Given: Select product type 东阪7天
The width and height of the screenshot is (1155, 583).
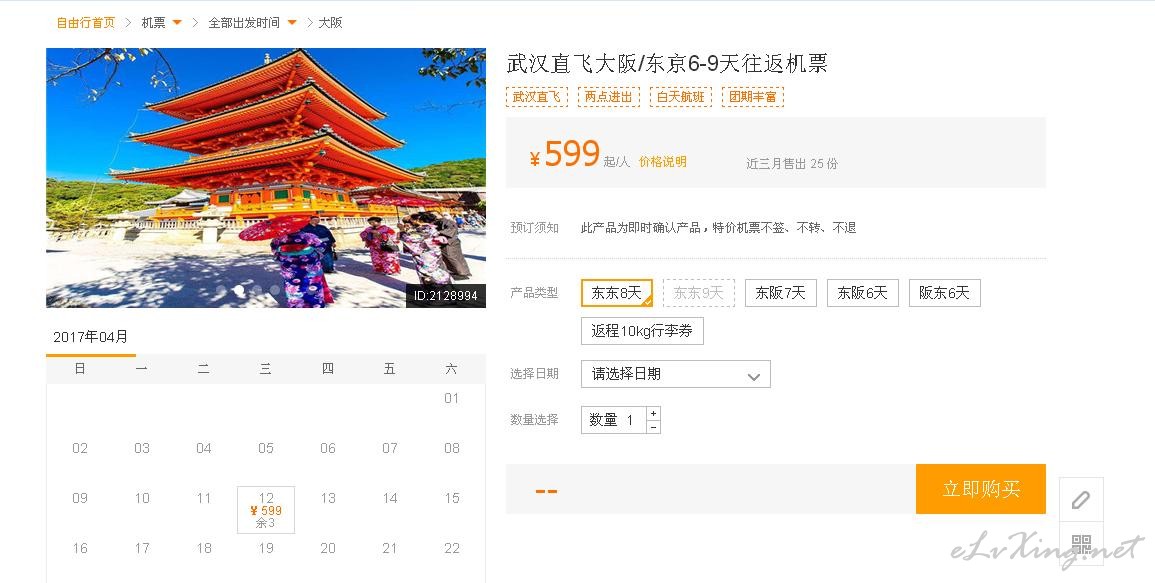Looking at the screenshot, I should 780,293.
